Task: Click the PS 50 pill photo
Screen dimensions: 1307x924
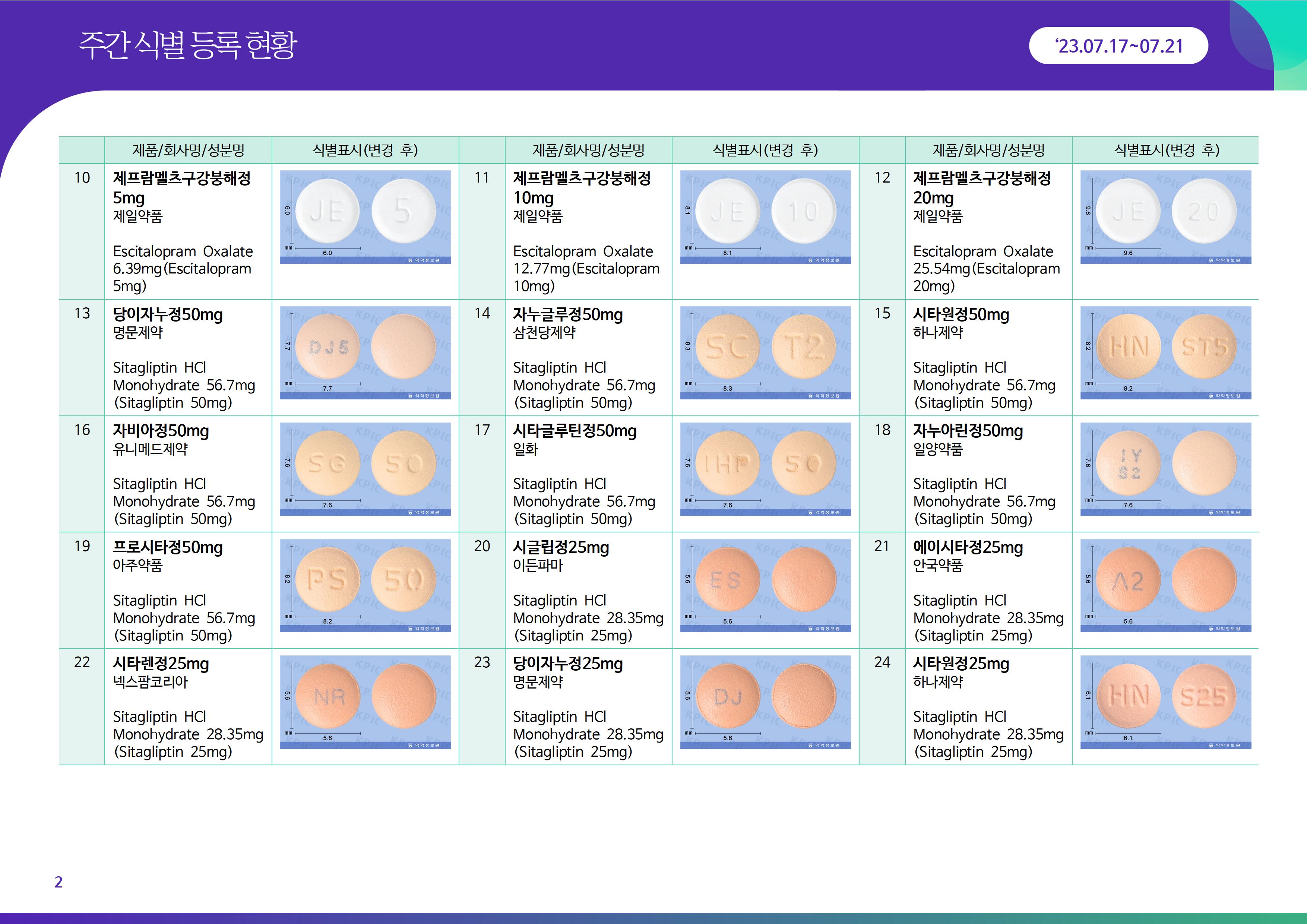Action: coord(365,585)
